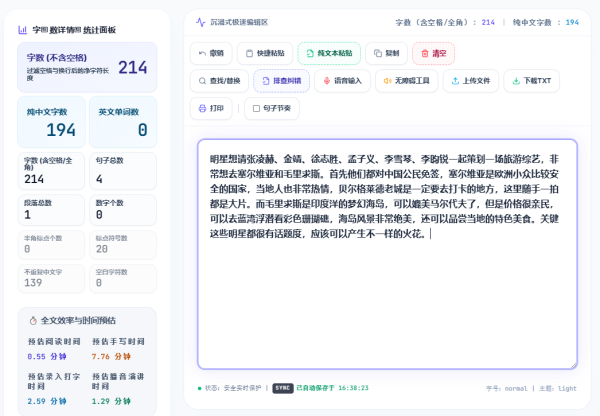Click inside the main text editing area
The width and height of the screenshot is (600, 416).
point(387,254)
